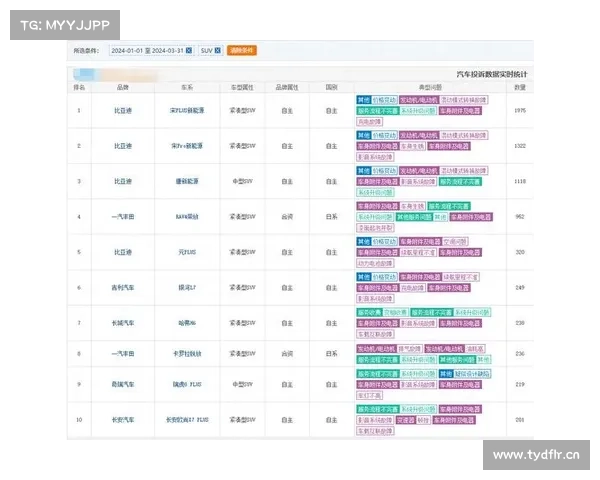
Task: Click 排气故障 tag in 卡罗拉锐放 row
Action: [410, 349]
